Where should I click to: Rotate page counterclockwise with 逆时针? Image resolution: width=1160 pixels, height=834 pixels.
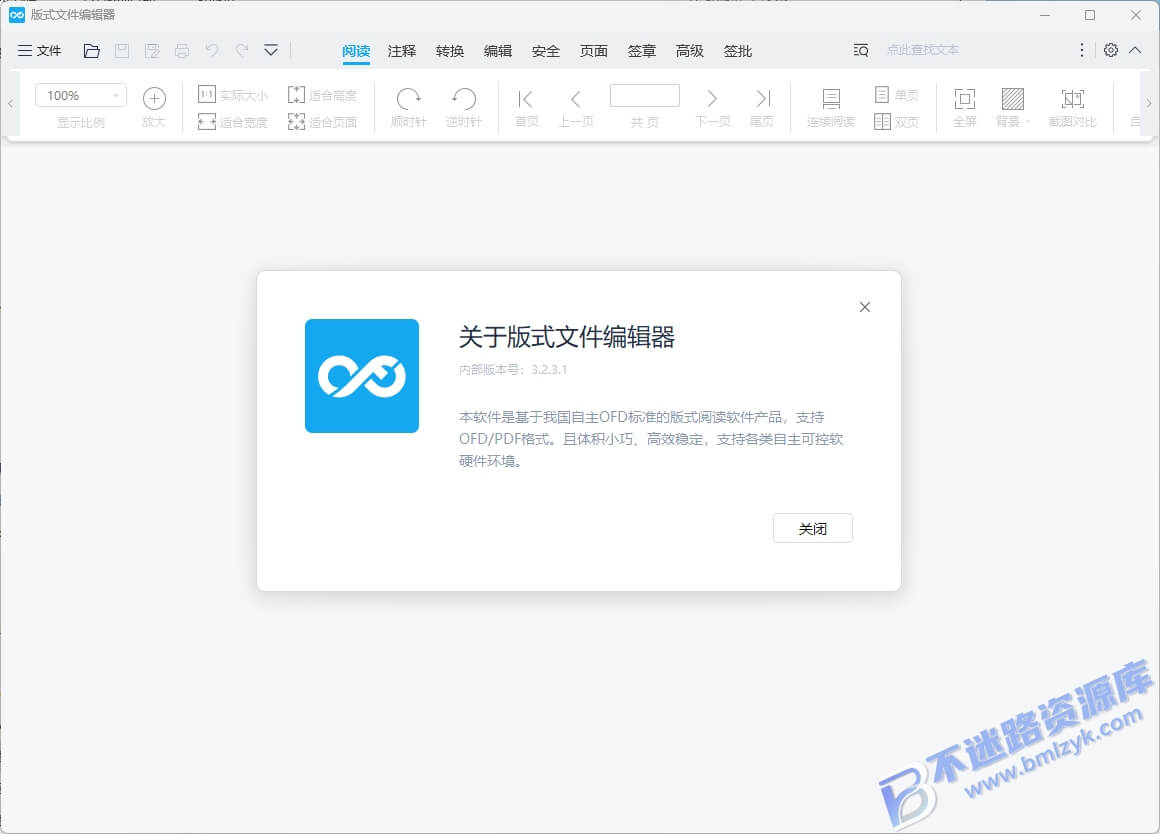464,107
